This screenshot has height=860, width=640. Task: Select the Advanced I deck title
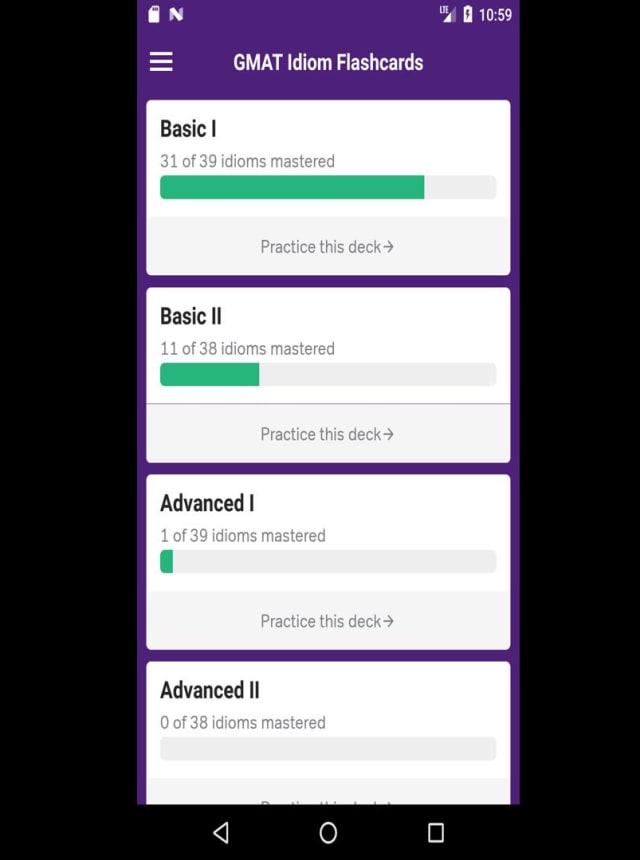point(207,503)
